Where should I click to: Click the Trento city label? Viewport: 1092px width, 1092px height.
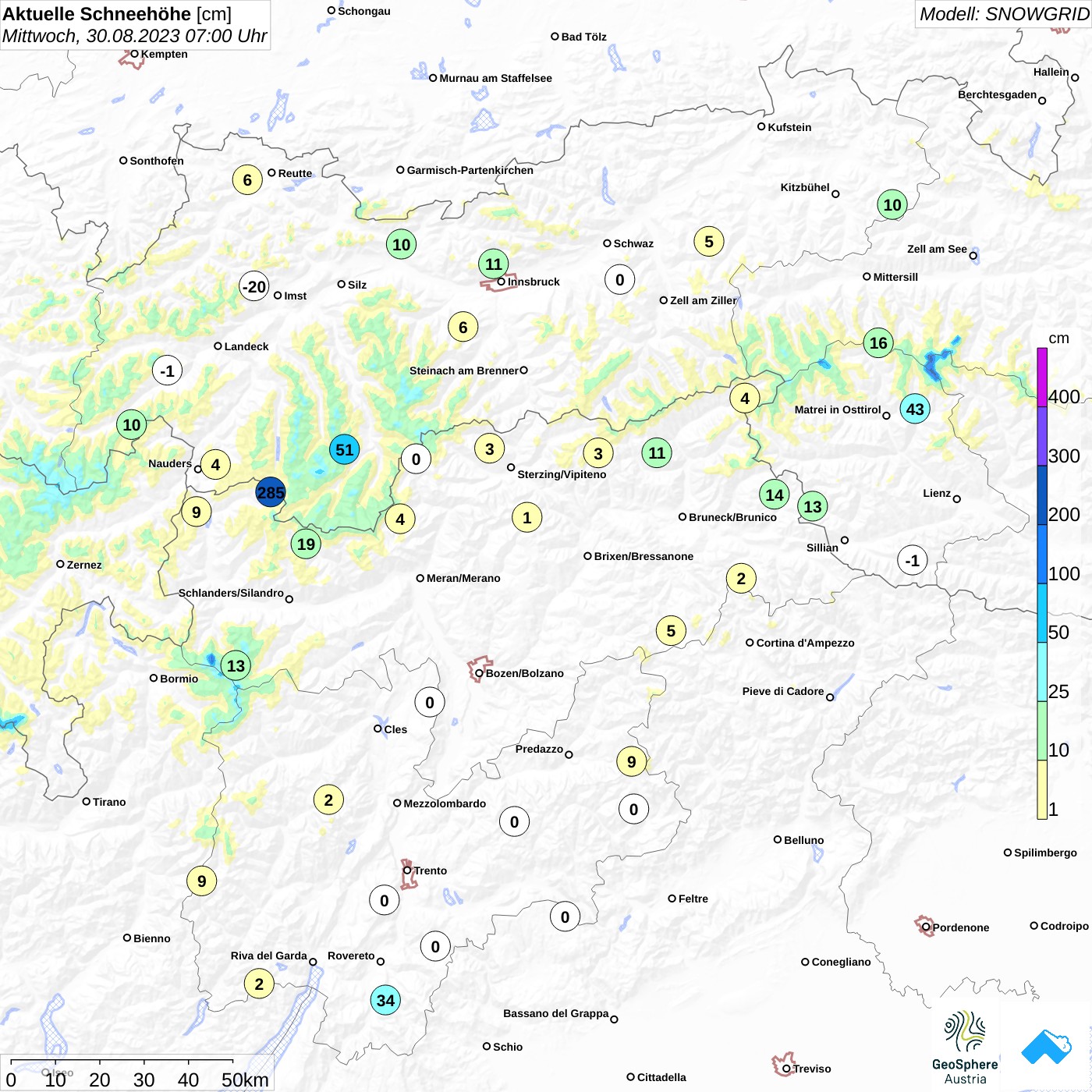click(x=431, y=870)
